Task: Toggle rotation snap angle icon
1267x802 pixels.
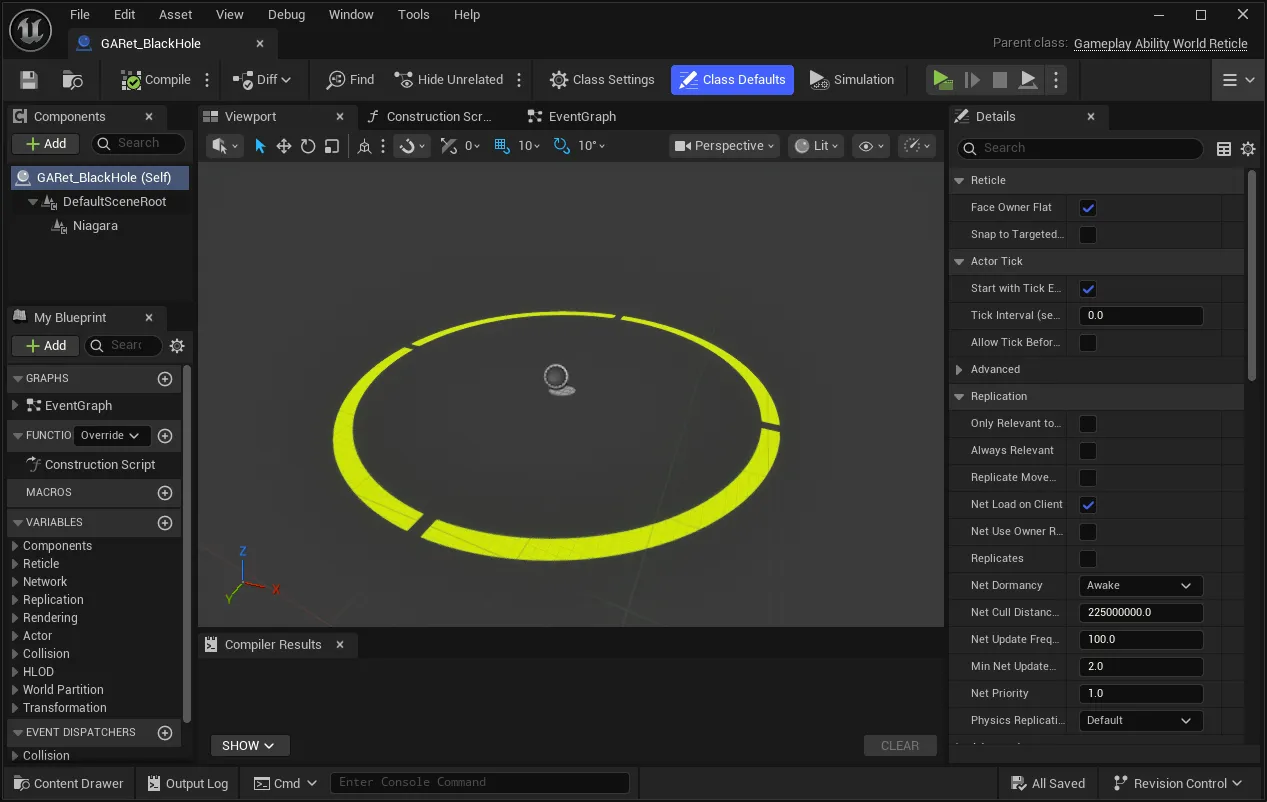Action: coord(562,146)
